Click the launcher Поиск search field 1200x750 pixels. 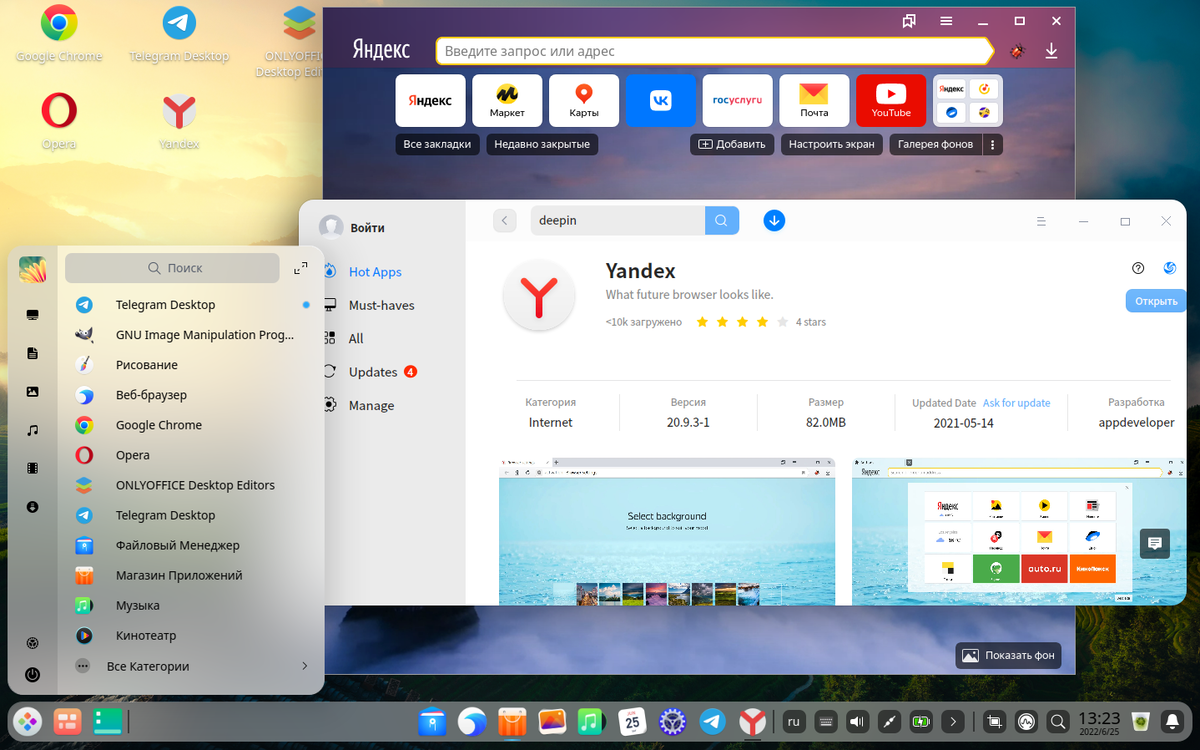point(172,268)
